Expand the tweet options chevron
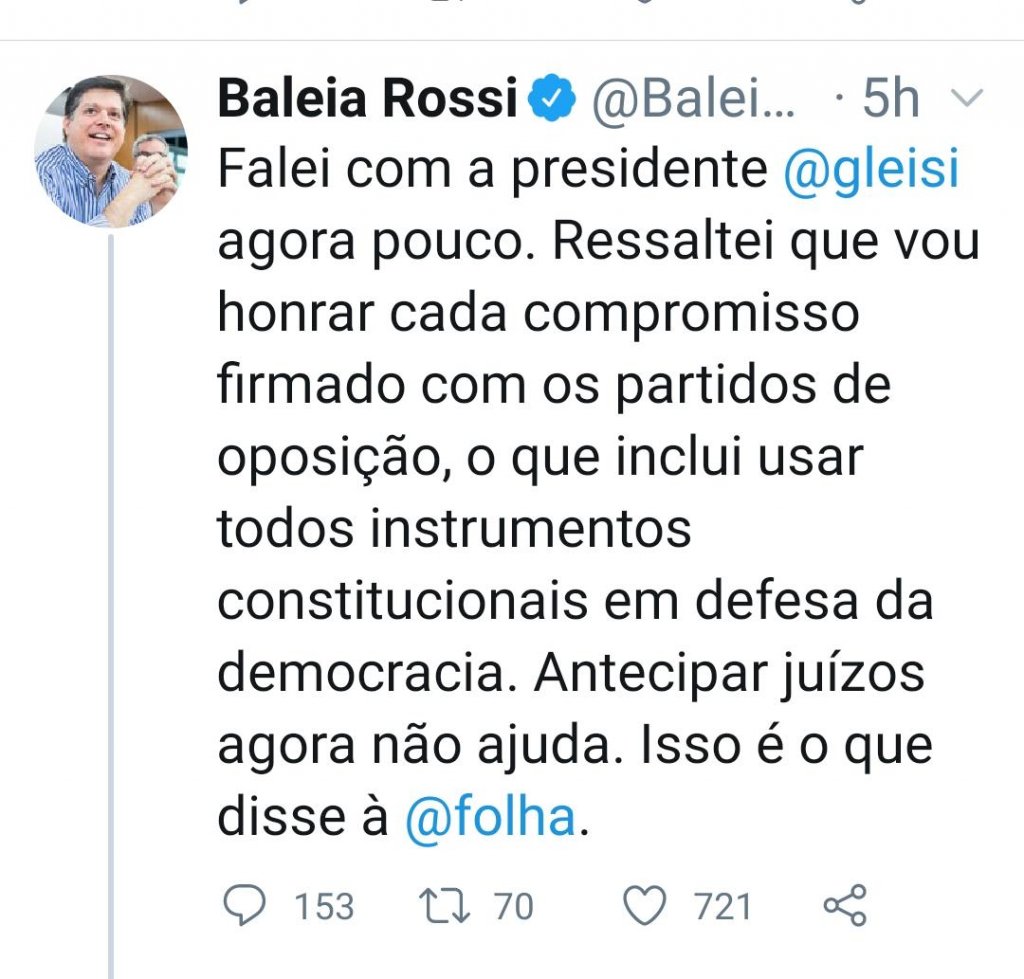Image resolution: width=1024 pixels, height=979 pixels. pos(967,98)
